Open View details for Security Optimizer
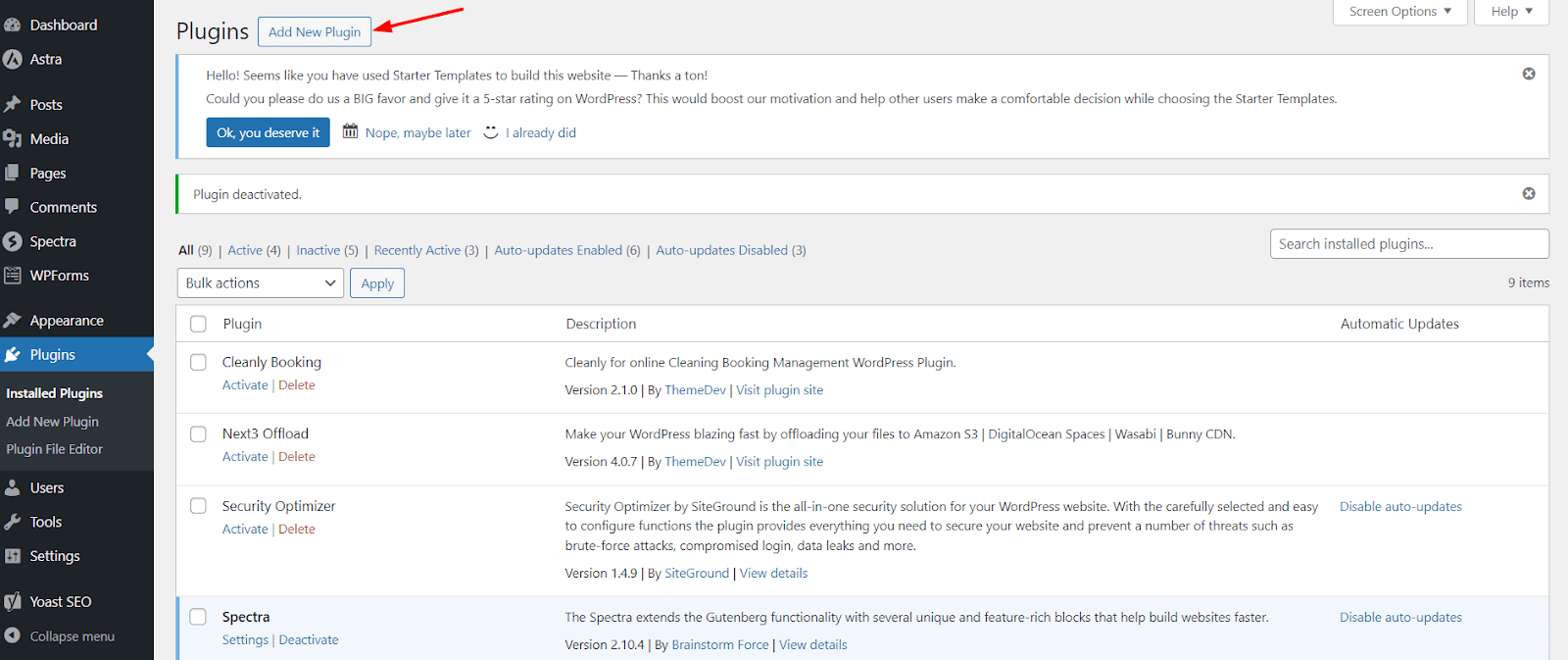 tap(773, 574)
